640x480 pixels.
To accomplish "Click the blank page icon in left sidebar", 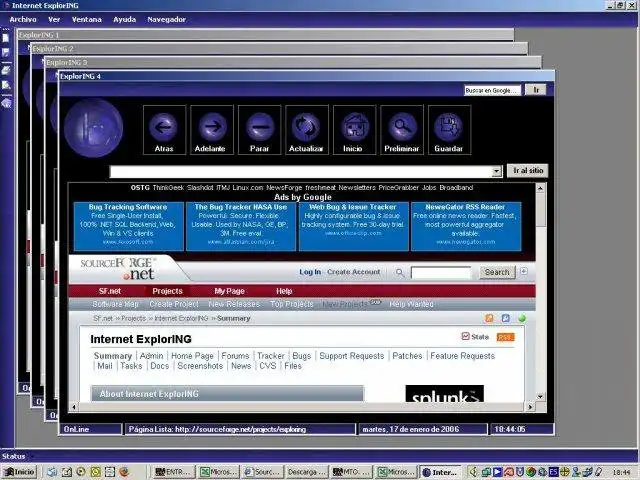I will [x=6, y=38].
